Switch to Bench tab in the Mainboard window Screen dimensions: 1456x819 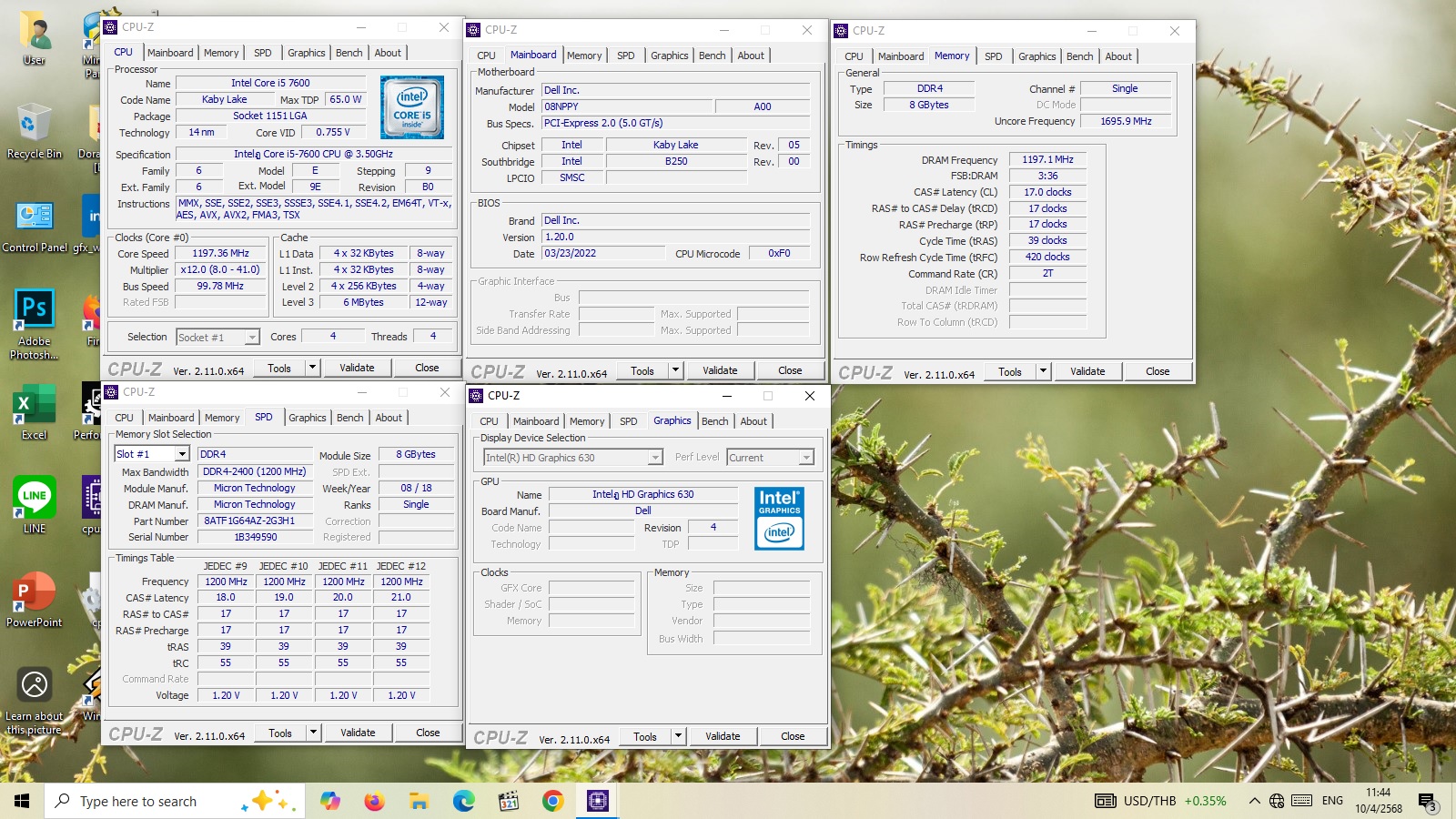coord(713,56)
